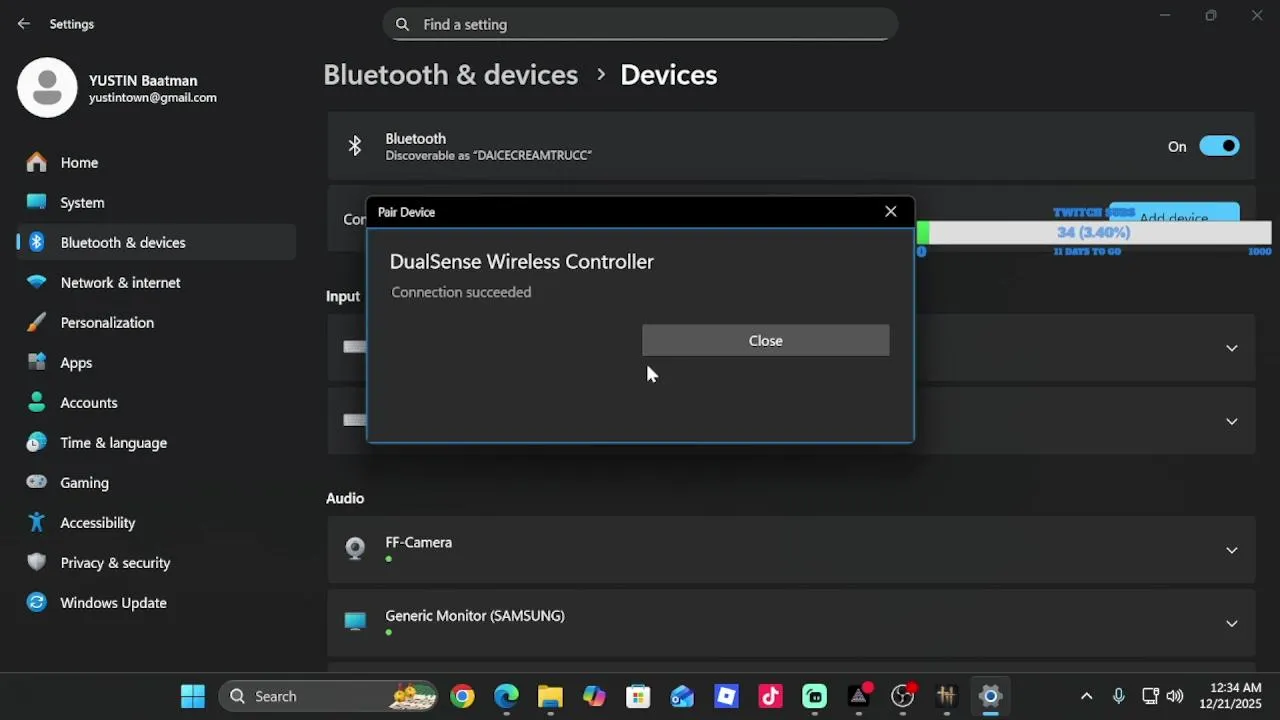Switch to Streamlabs in the taskbar
1280x720 pixels.
click(x=814, y=696)
